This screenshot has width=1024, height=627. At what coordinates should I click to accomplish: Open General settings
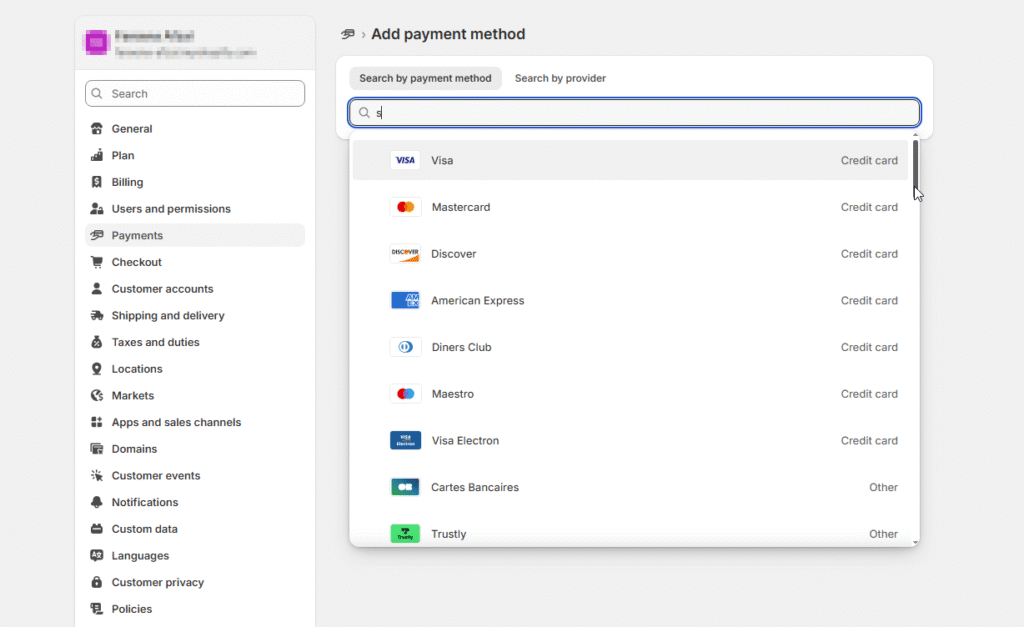[195, 129]
